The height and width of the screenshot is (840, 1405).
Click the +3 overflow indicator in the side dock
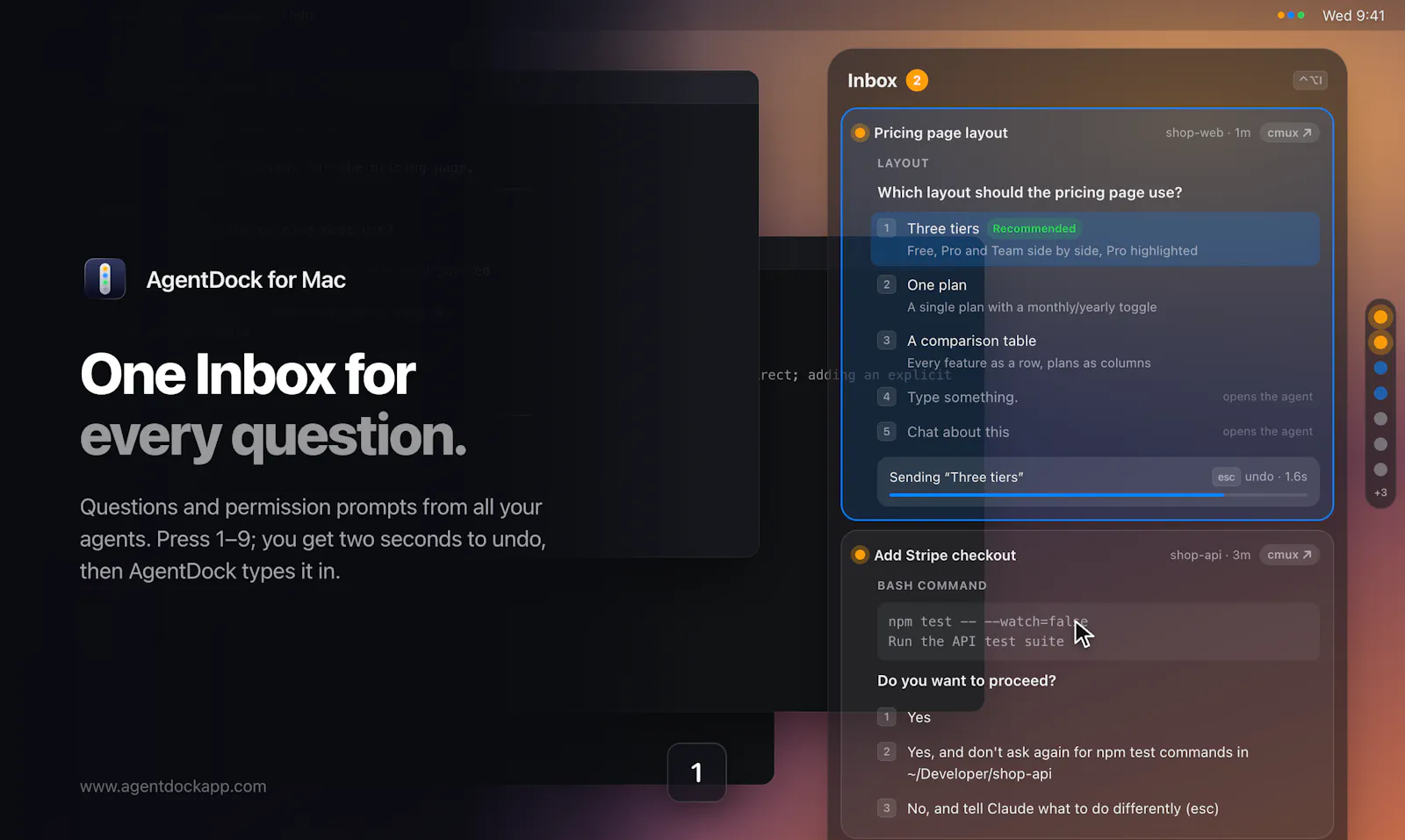pyautogui.click(x=1380, y=493)
